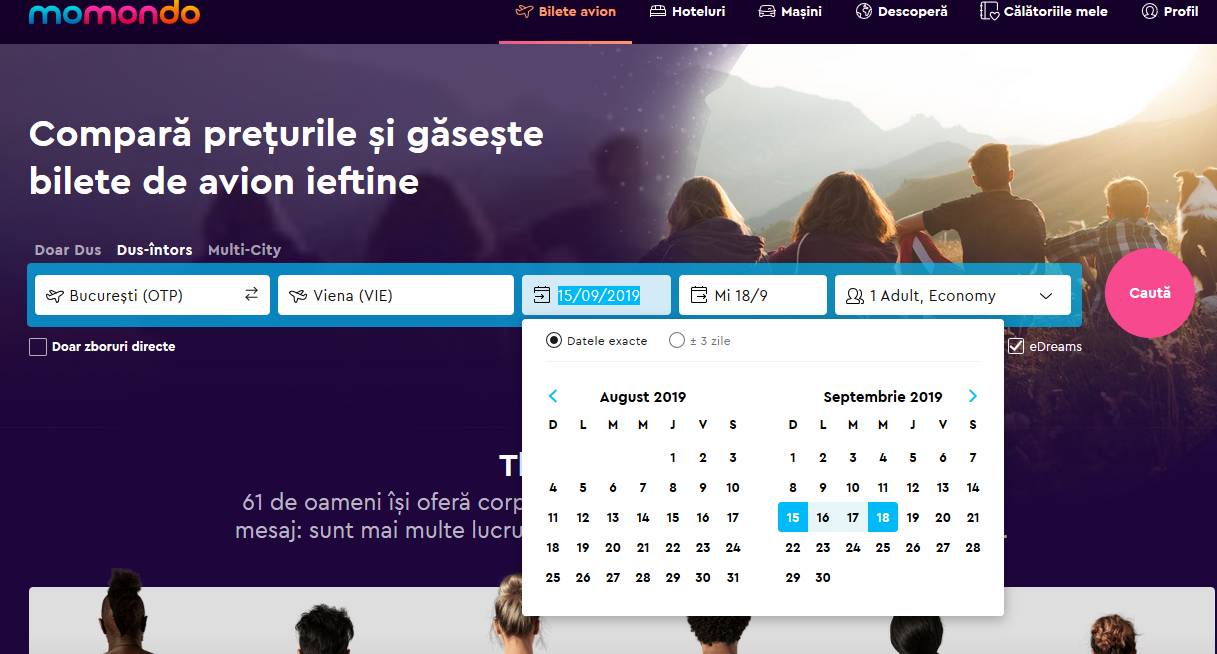Click the landing plane icon in destination field
Viewport: 1217px width, 654px height.
coord(298,296)
